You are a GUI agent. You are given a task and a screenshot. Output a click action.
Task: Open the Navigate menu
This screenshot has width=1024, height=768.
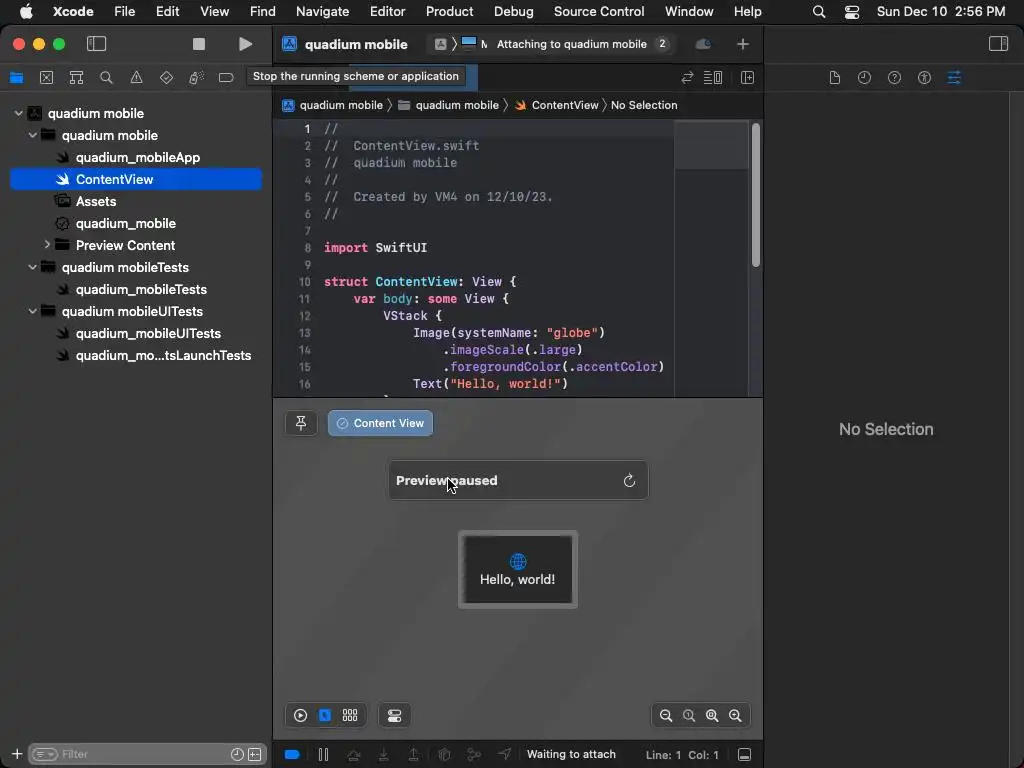click(322, 11)
